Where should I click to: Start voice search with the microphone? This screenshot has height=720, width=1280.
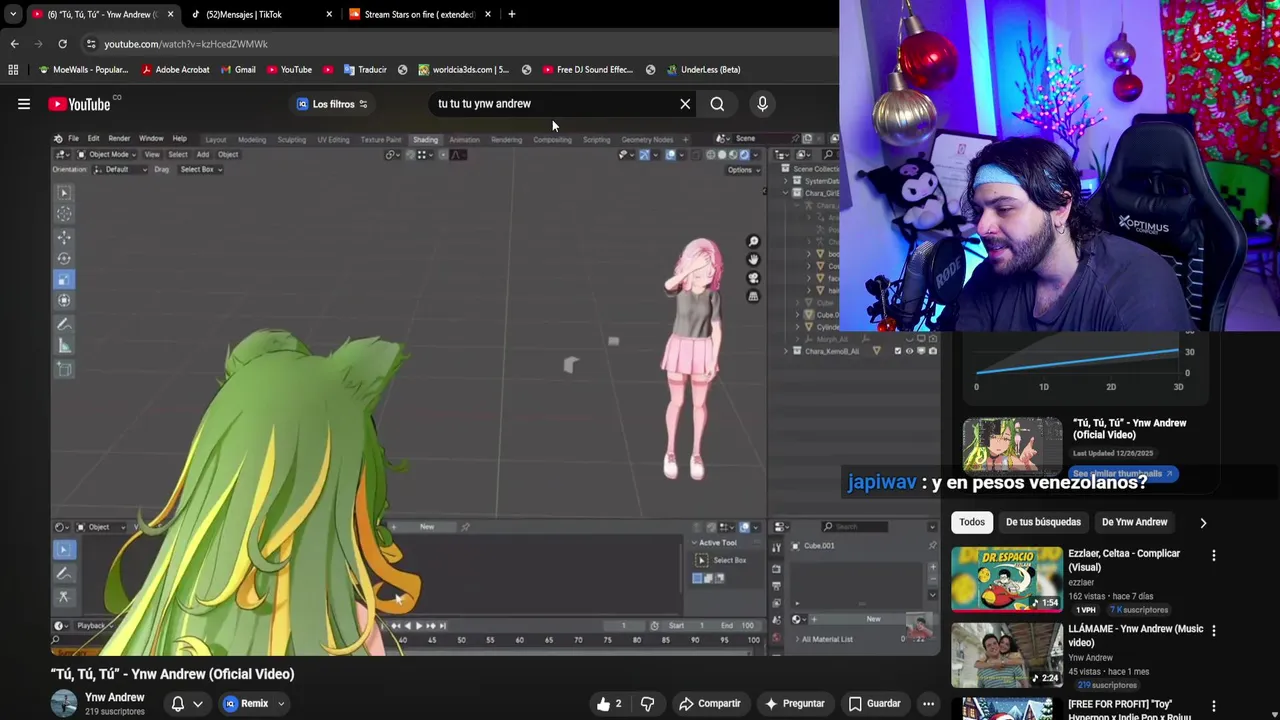(762, 104)
